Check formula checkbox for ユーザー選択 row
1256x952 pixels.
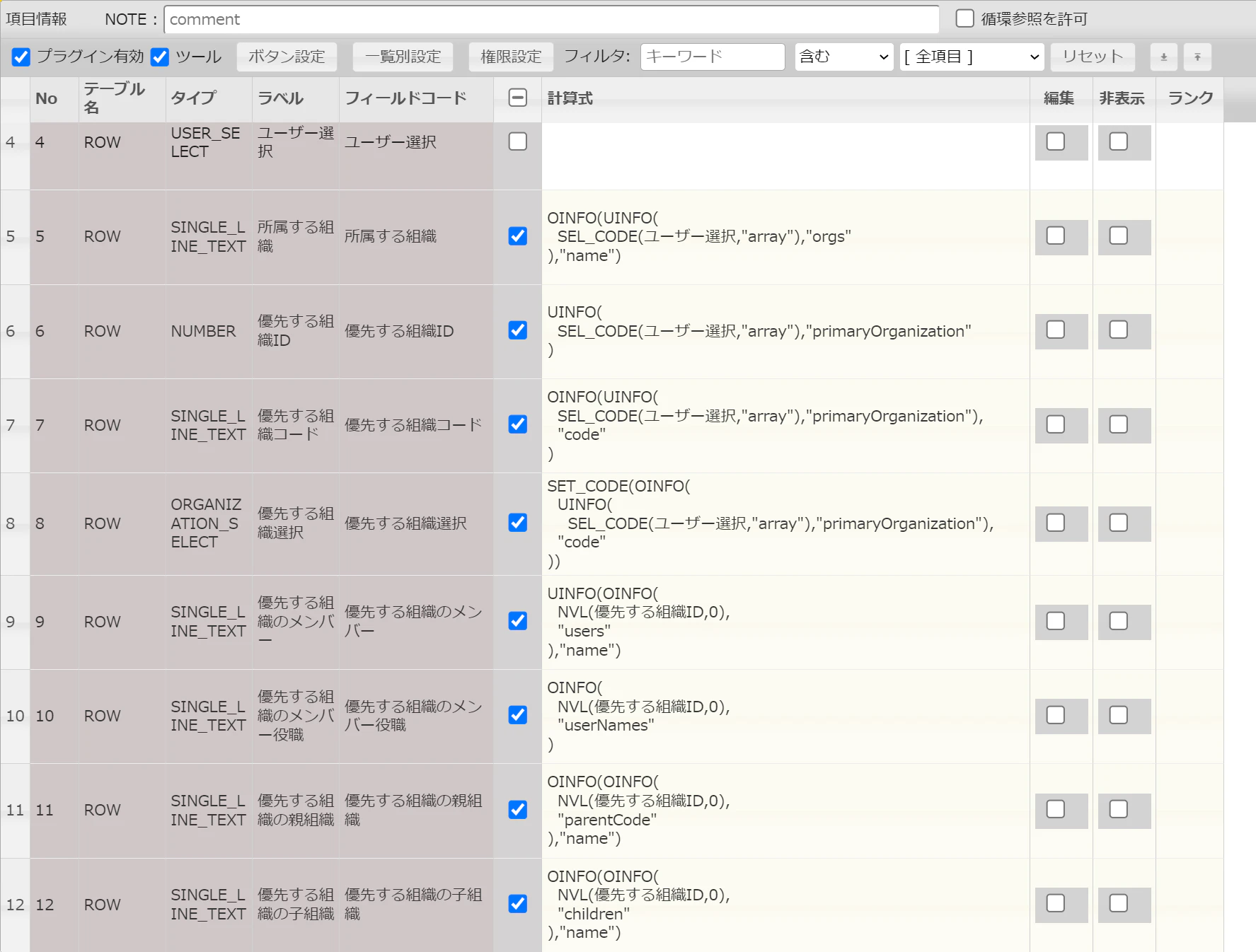coord(518,141)
